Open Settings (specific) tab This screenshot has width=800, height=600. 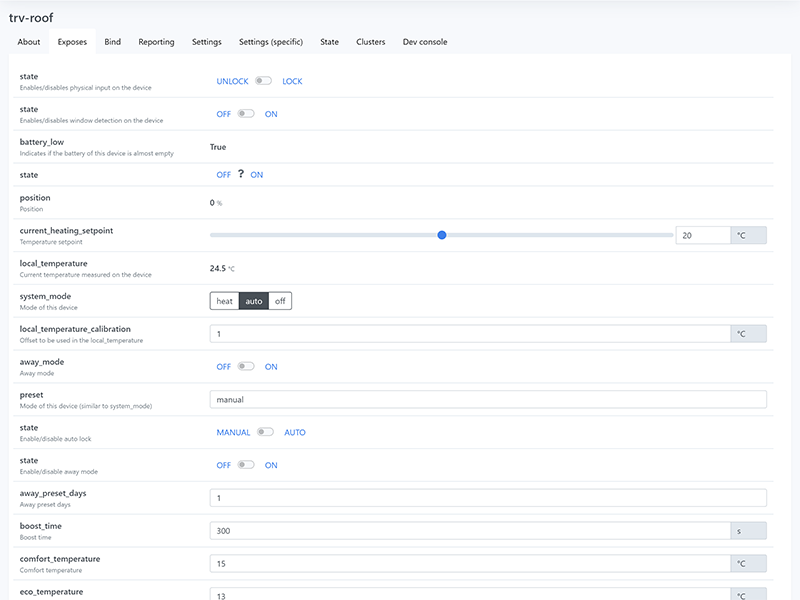pos(271,42)
